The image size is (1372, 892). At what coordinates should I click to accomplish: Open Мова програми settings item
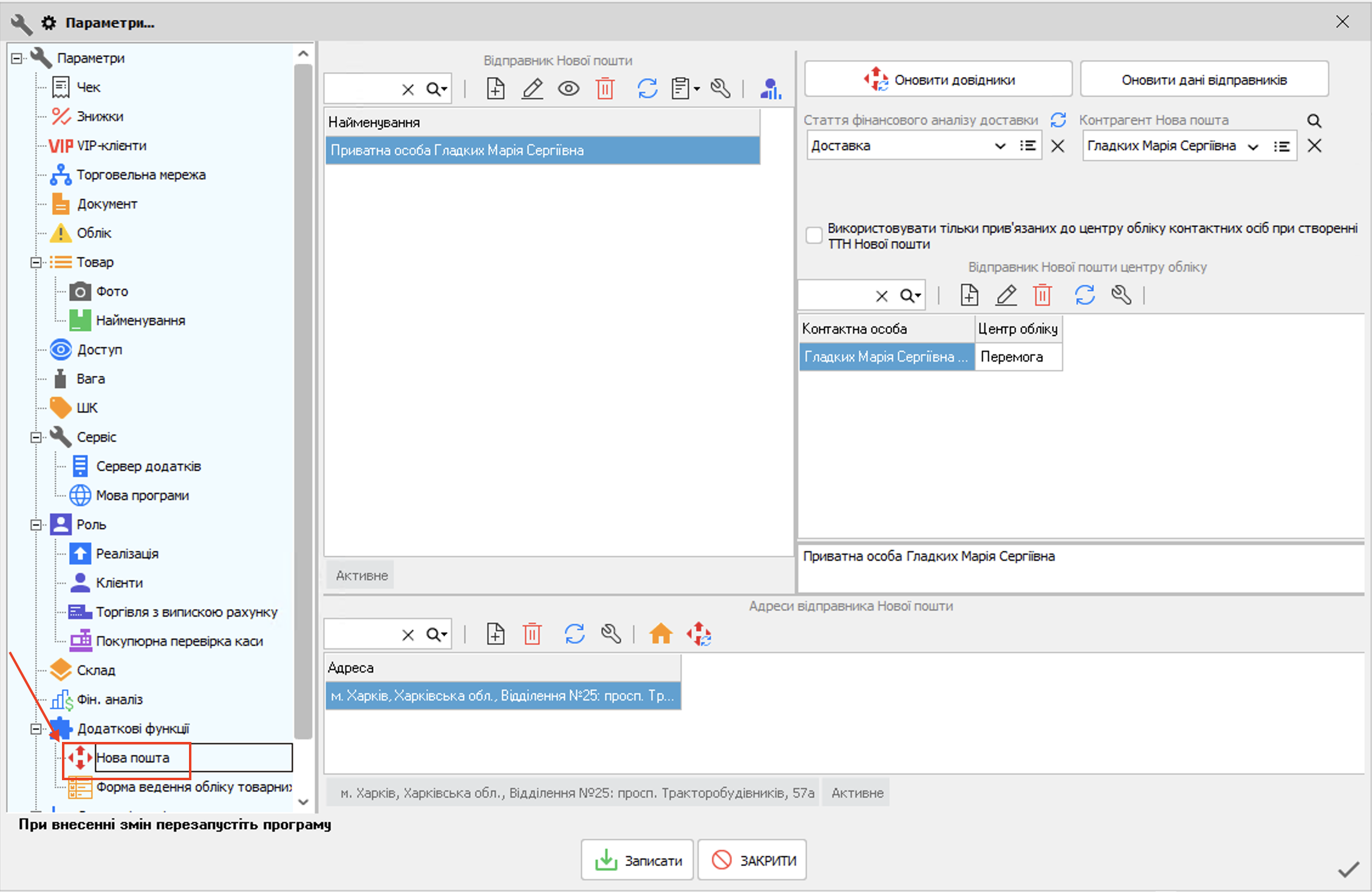pos(142,496)
